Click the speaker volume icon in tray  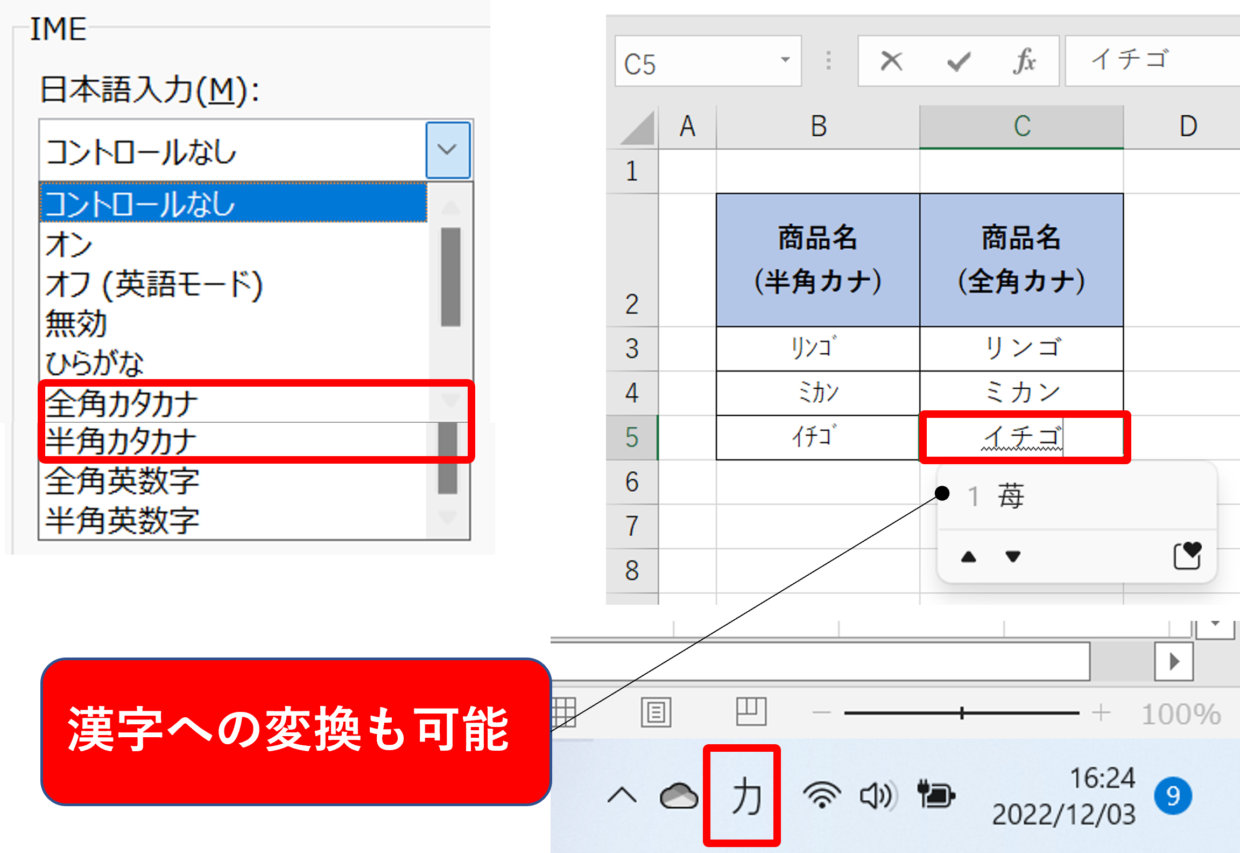(878, 796)
